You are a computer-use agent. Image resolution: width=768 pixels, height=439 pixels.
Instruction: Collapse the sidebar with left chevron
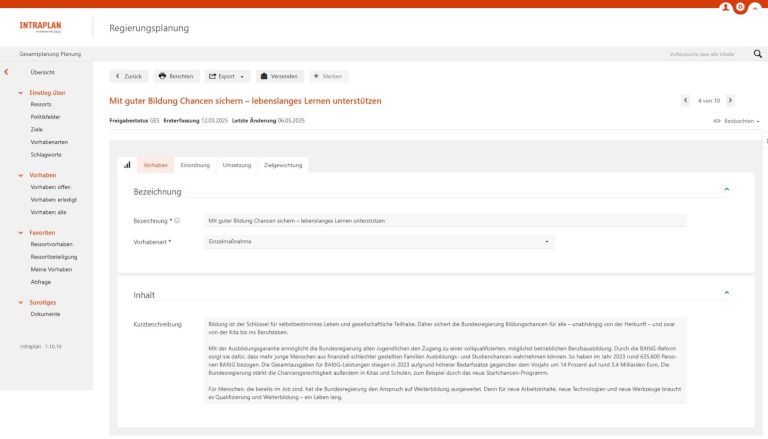(x=6, y=73)
